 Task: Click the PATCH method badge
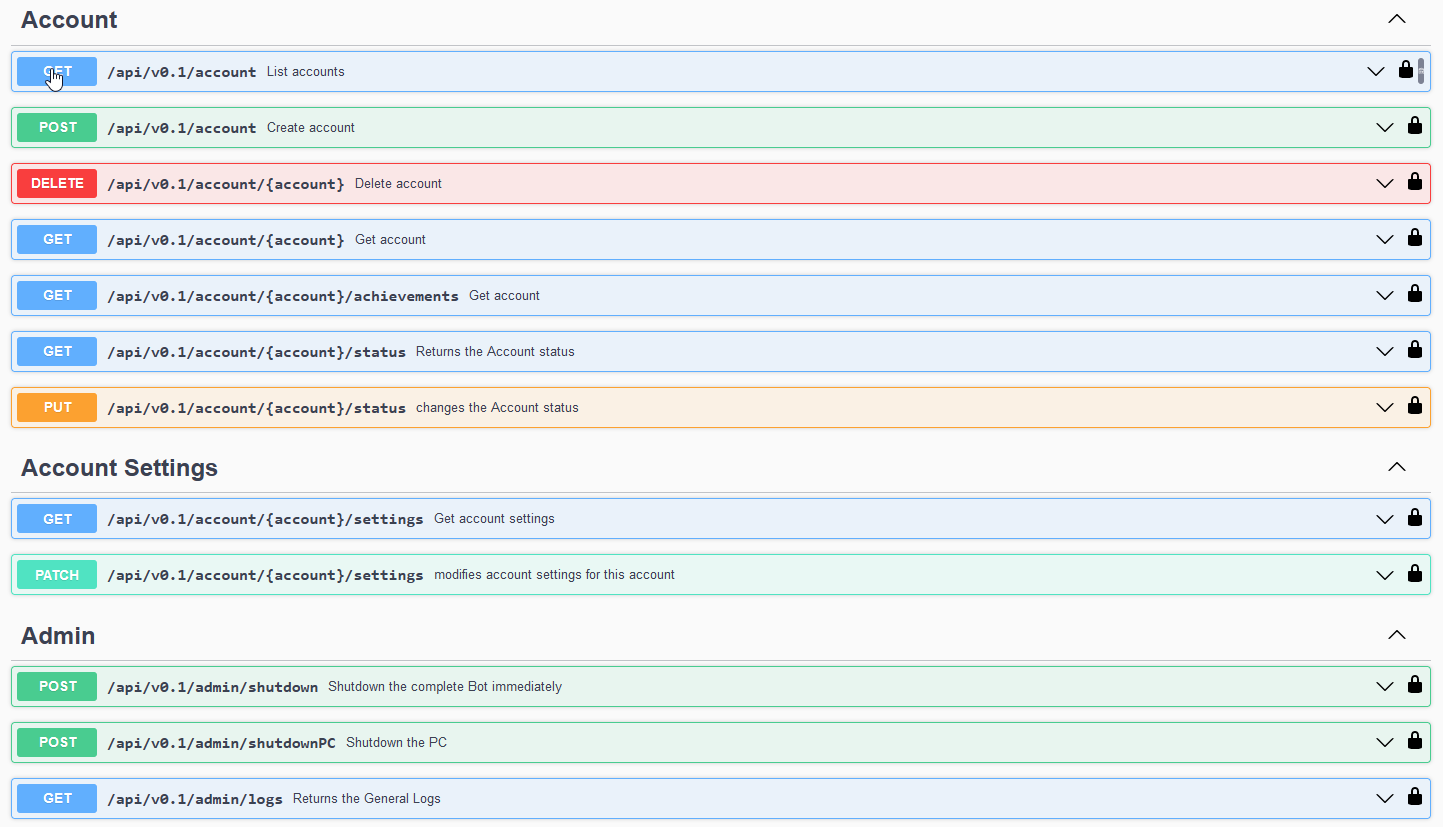57,574
